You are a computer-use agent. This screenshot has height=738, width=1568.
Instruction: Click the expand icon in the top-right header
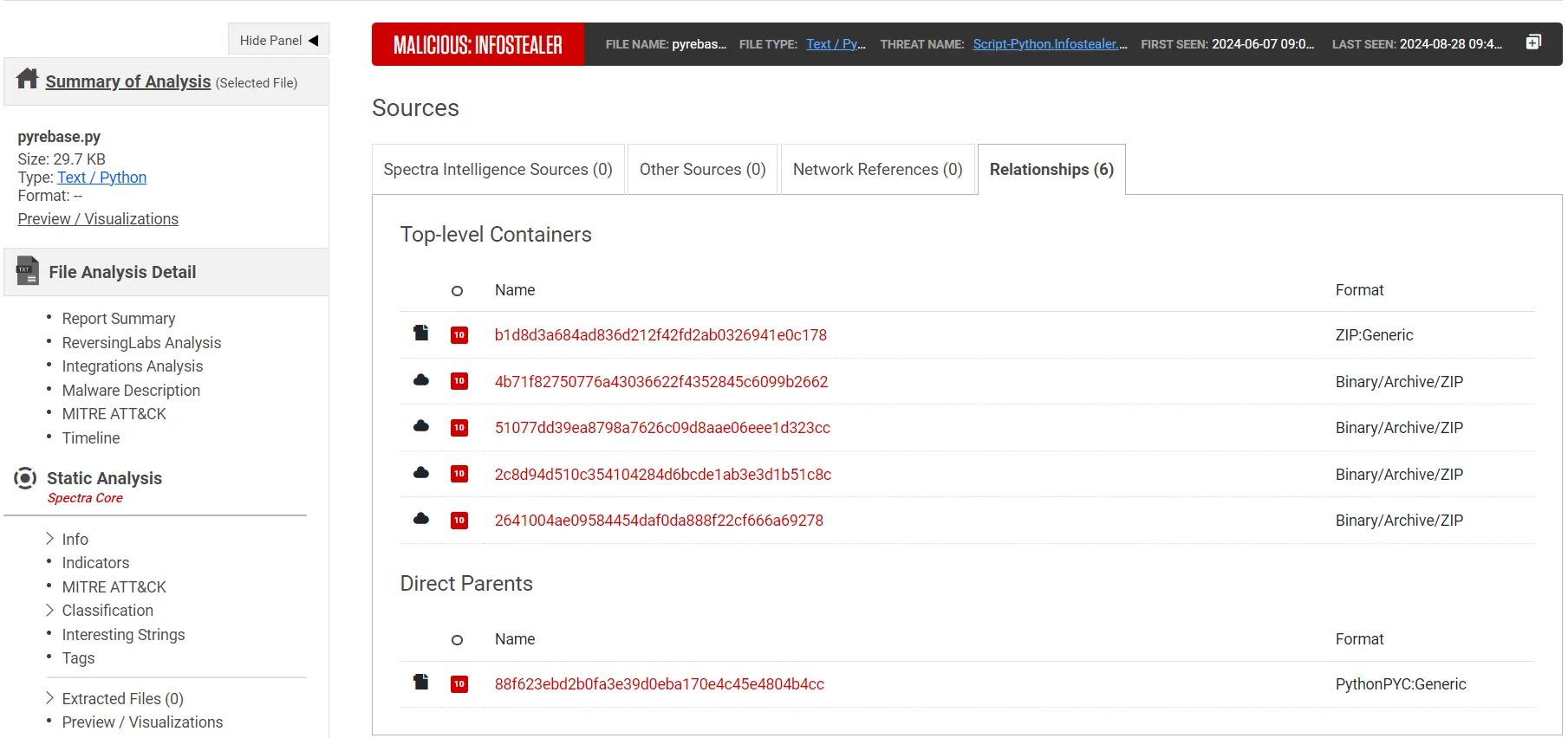pyautogui.click(x=1533, y=42)
